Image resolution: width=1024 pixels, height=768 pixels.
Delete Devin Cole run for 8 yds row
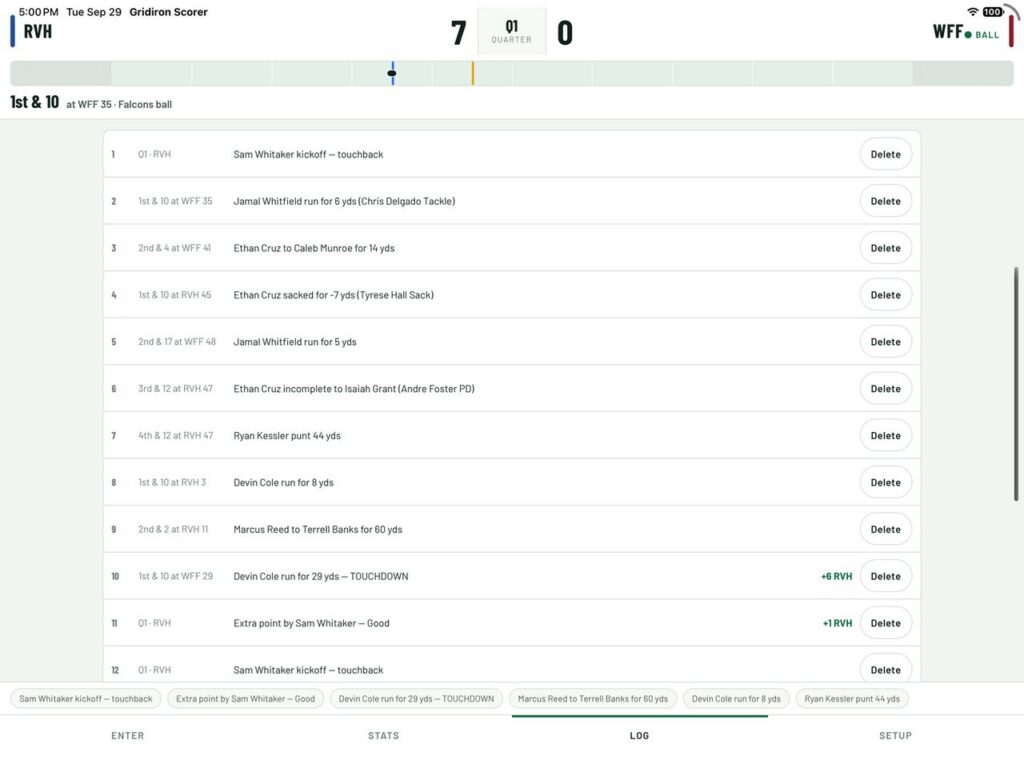point(886,483)
